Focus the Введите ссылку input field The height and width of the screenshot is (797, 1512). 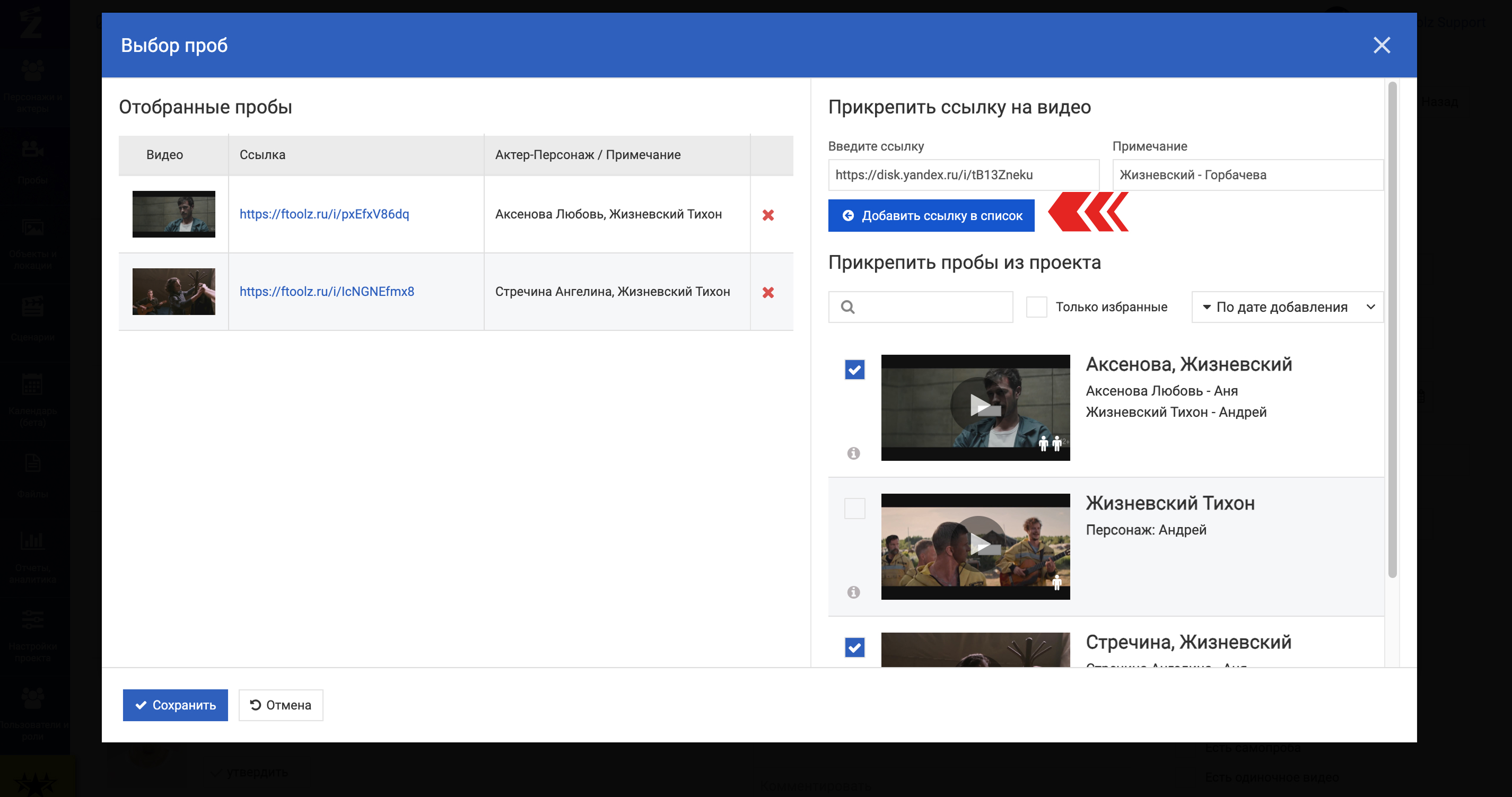[x=963, y=175]
